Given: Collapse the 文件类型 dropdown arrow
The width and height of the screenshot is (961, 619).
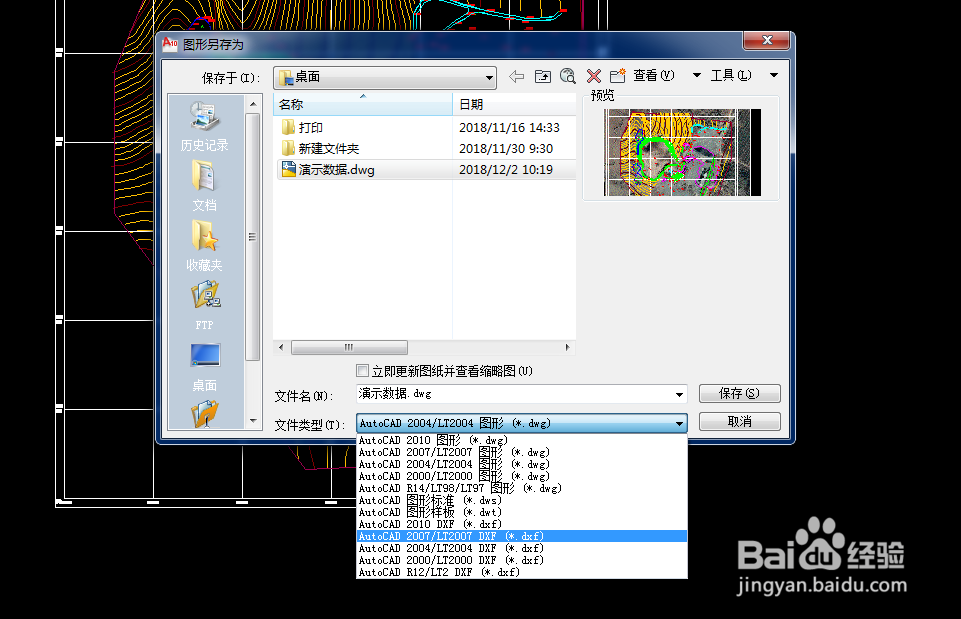Looking at the screenshot, I should point(679,423).
